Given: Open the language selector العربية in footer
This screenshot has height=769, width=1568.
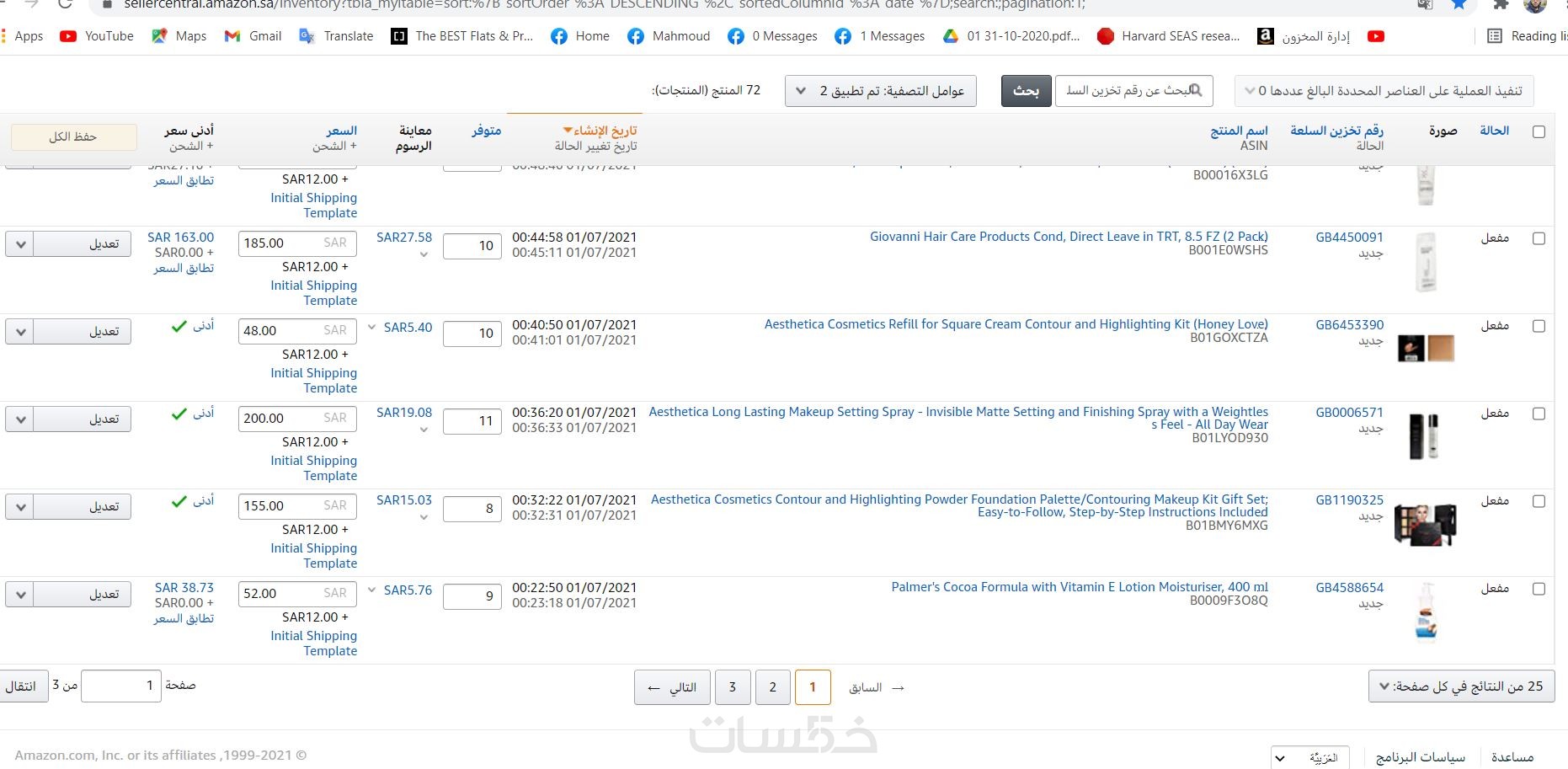Looking at the screenshot, I should [1310, 758].
